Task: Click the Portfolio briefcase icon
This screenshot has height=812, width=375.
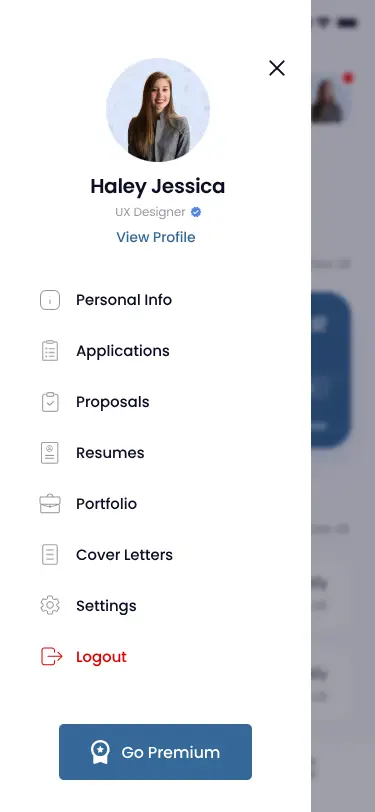Action: (50, 503)
